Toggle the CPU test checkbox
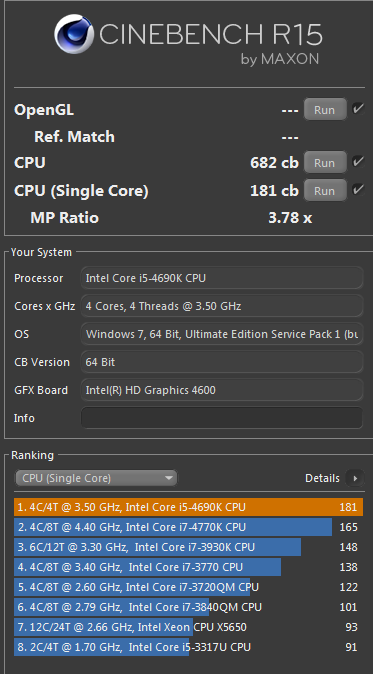Screen dimensions: 373x674 coord(358,162)
